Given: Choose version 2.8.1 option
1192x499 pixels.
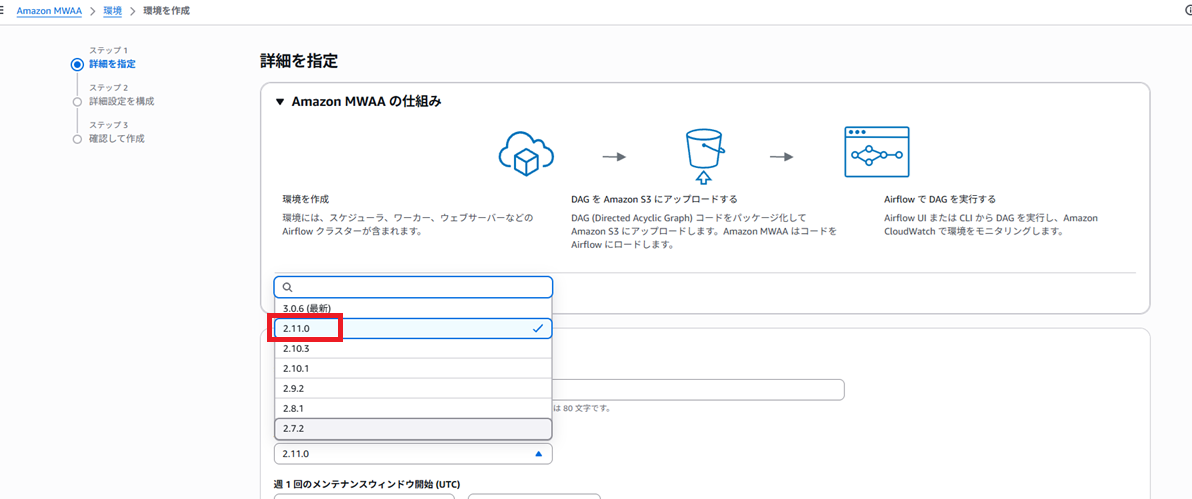Looking at the screenshot, I should click(x=413, y=408).
